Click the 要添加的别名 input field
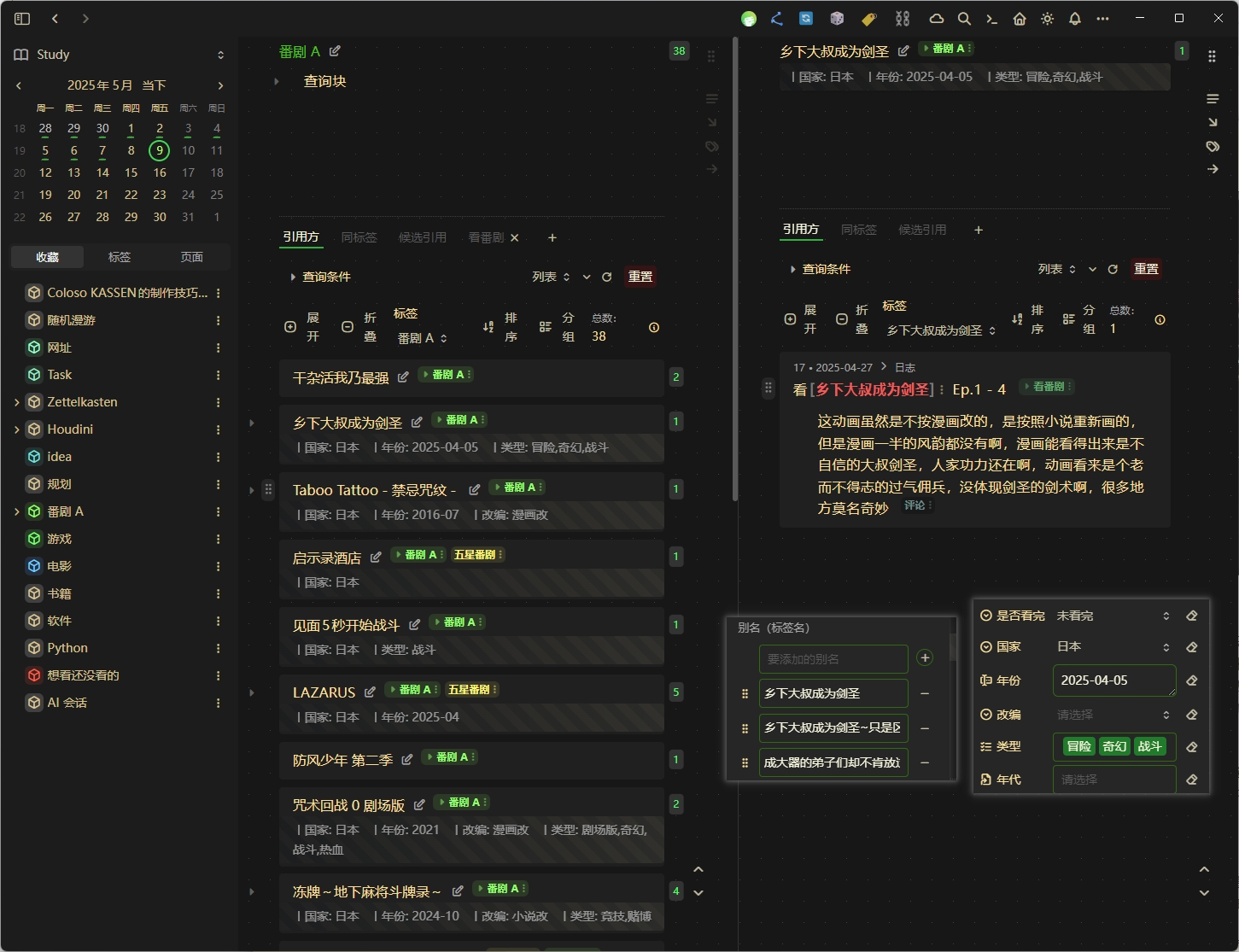Viewport: 1239px width, 952px height. coord(833,659)
